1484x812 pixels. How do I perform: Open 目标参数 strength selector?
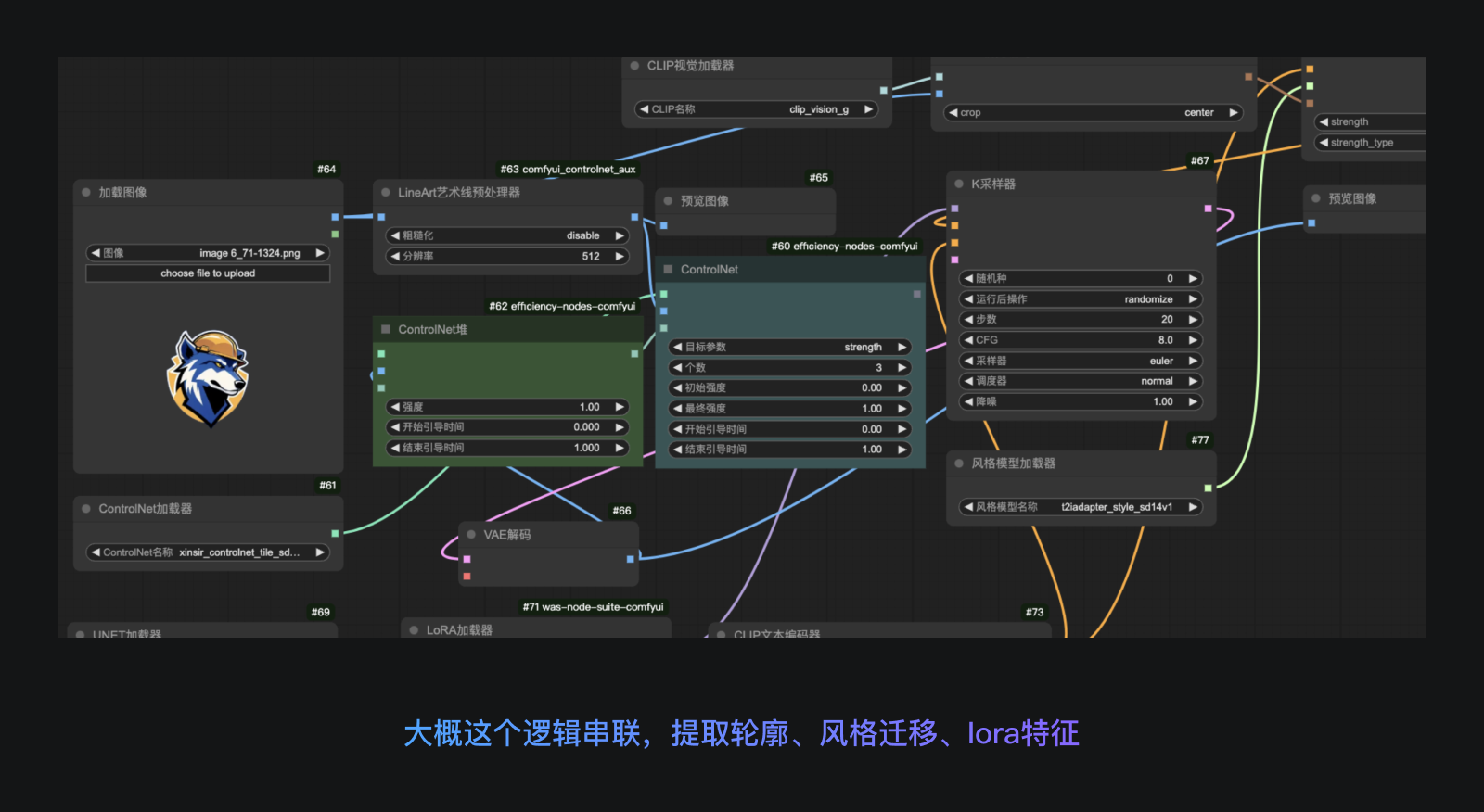[790, 347]
